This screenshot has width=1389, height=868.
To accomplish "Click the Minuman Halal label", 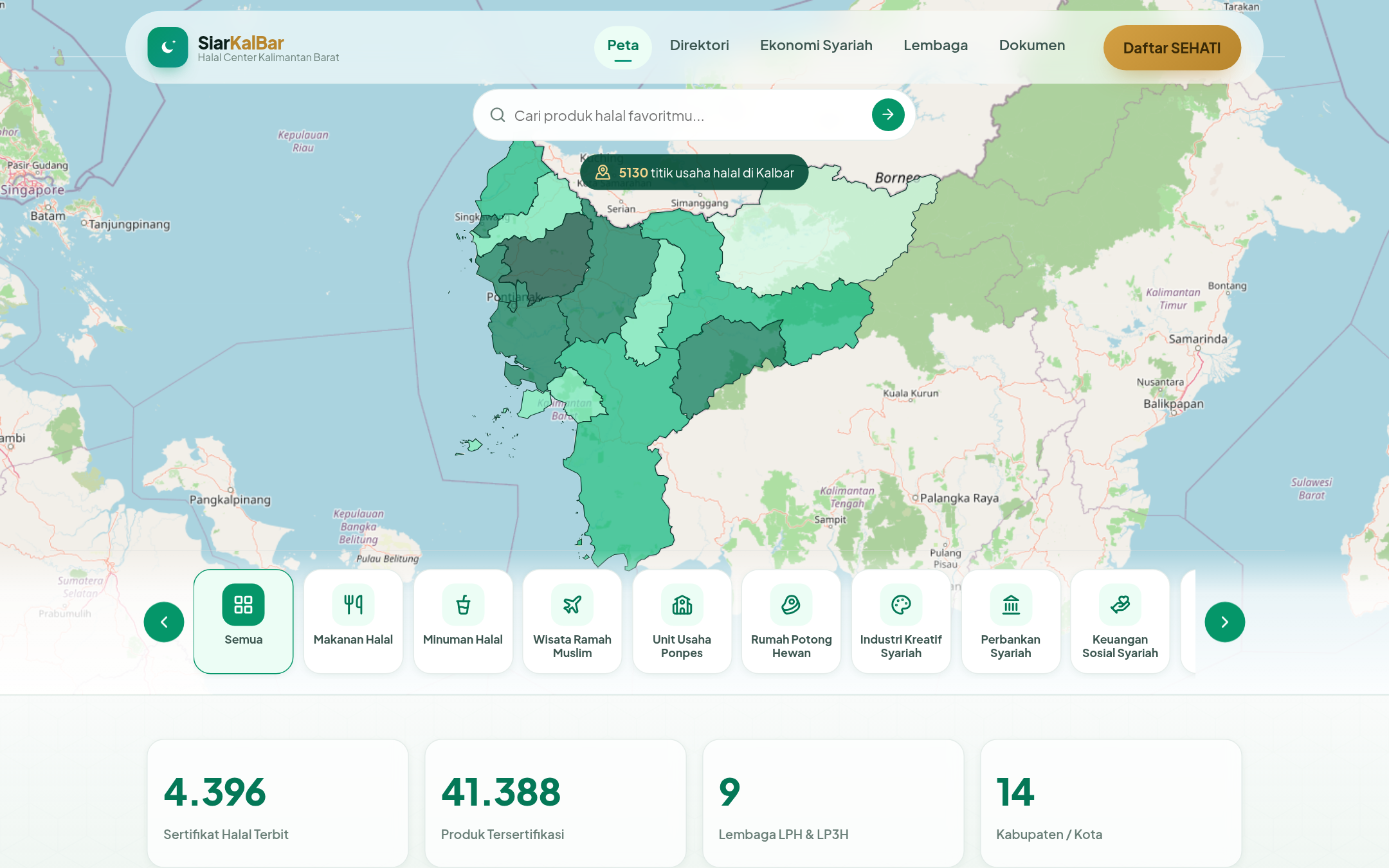I will coord(463,640).
